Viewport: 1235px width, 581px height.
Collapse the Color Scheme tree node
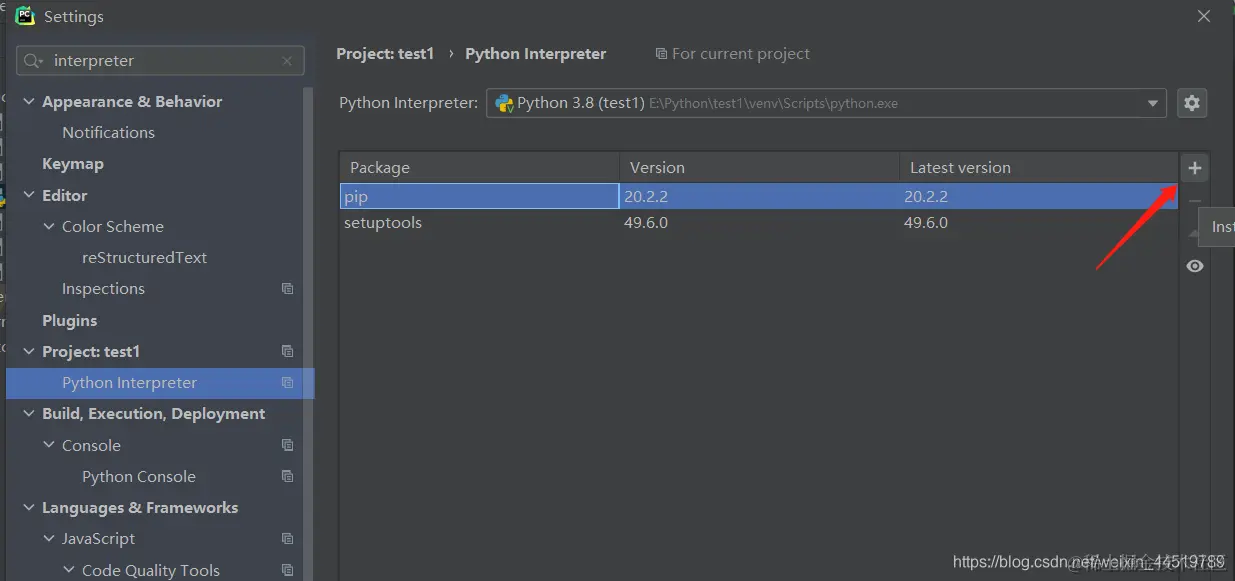(x=49, y=227)
